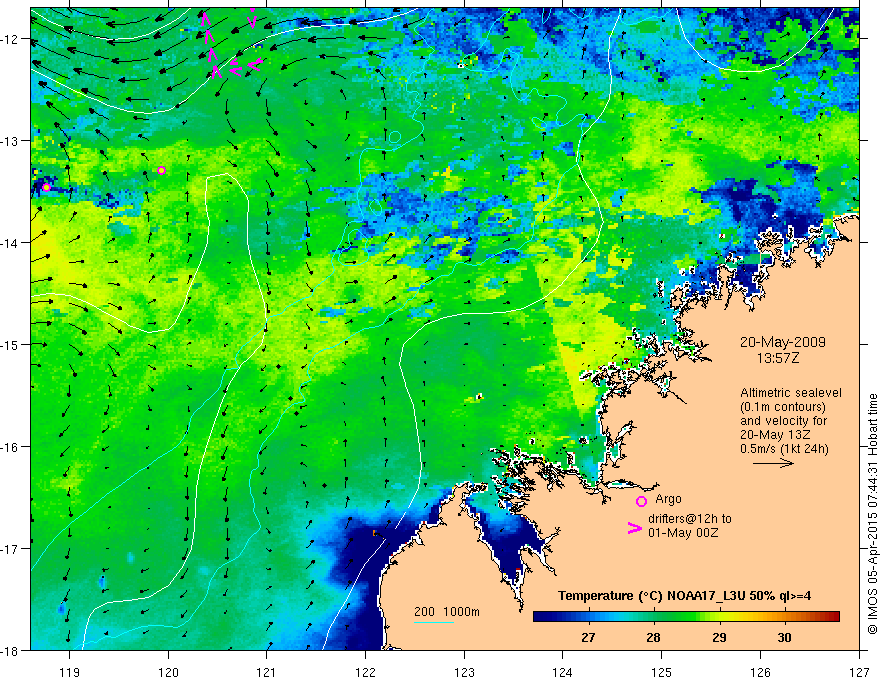
Task: Click the '01-May 00Z' legend text
Action: [x=683, y=532]
